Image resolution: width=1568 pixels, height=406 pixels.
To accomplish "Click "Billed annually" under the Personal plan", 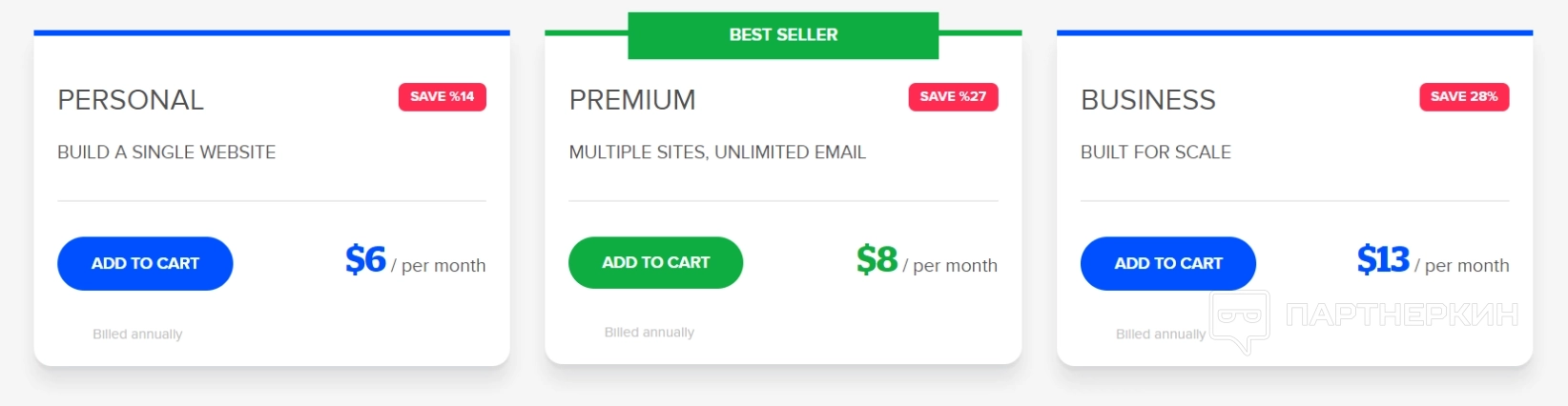I will 137,335.
